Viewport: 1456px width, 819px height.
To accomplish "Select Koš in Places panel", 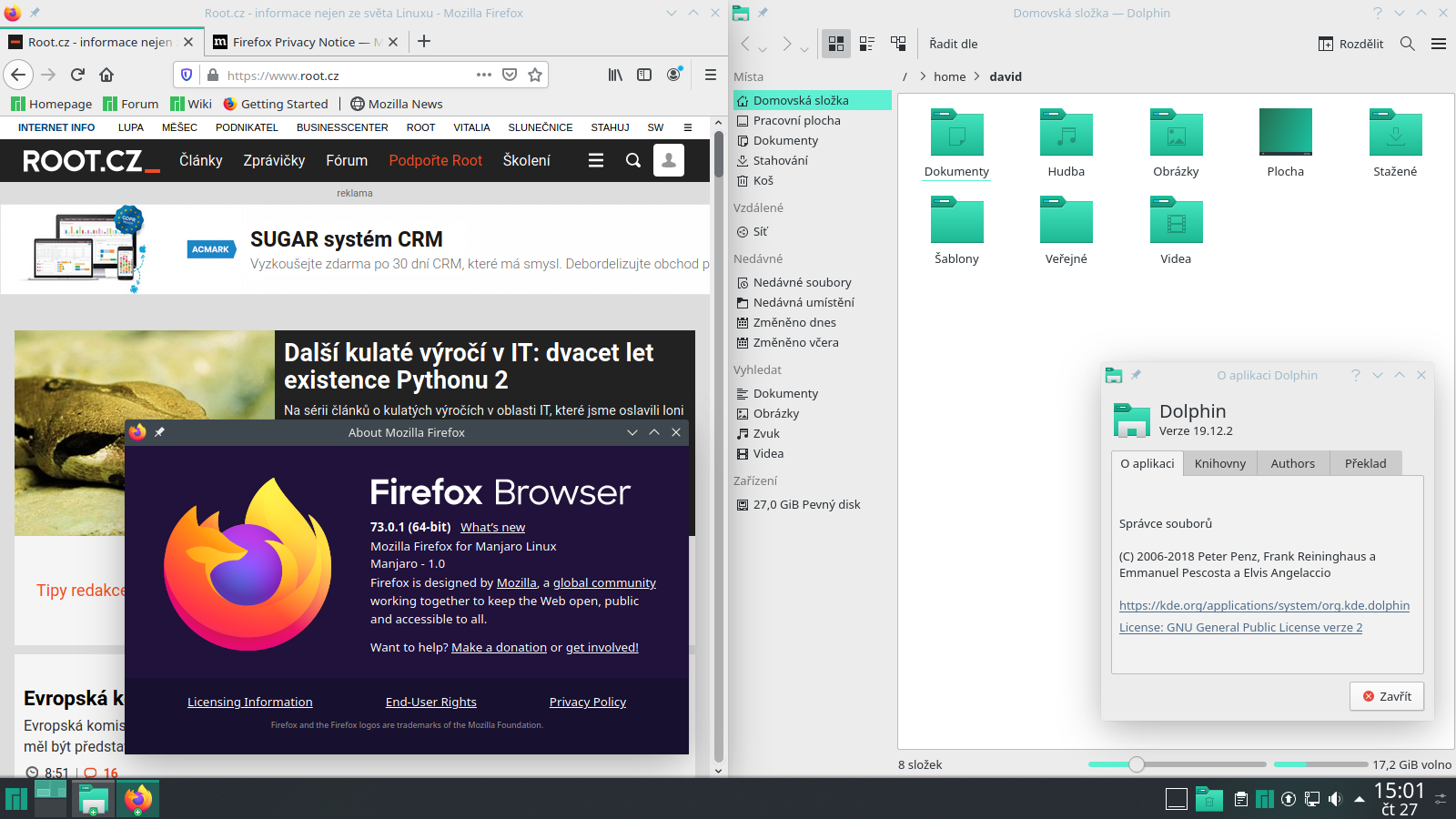I will 812,180.
